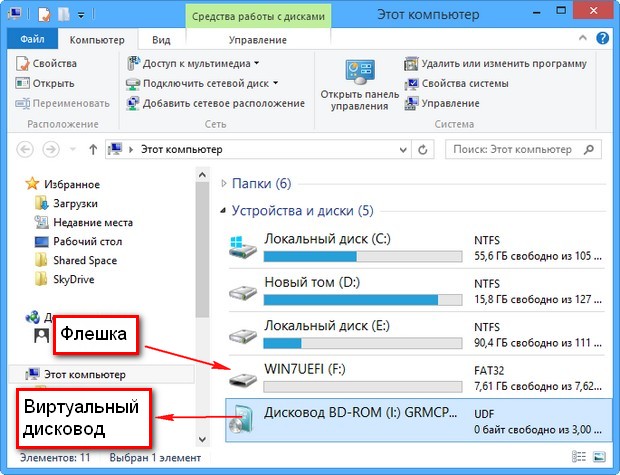Select Избранное in the navigation pane
Viewport: 620px width, 475px height.
click(63, 184)
